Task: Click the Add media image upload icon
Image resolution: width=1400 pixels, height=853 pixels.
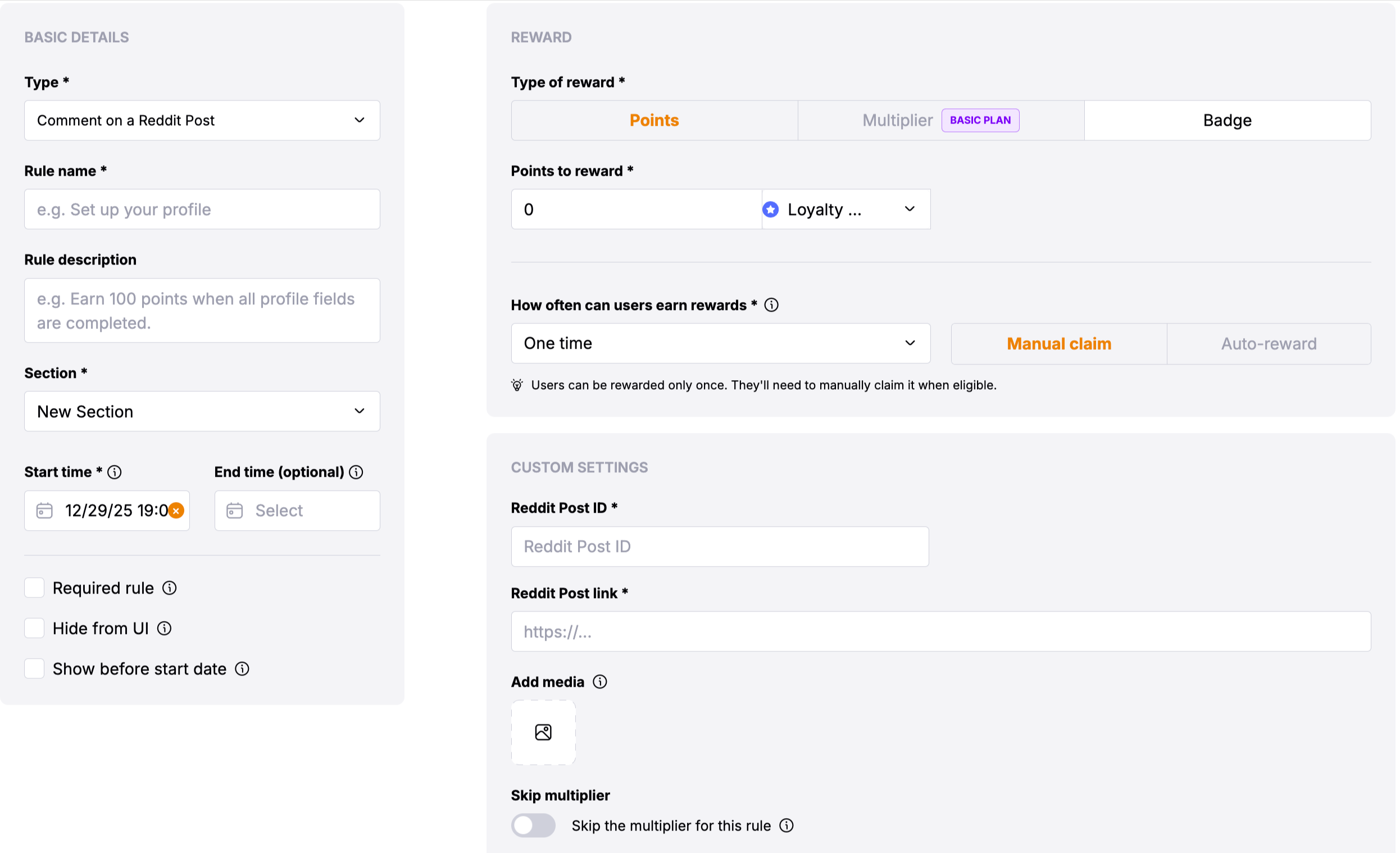Action: 543,732
